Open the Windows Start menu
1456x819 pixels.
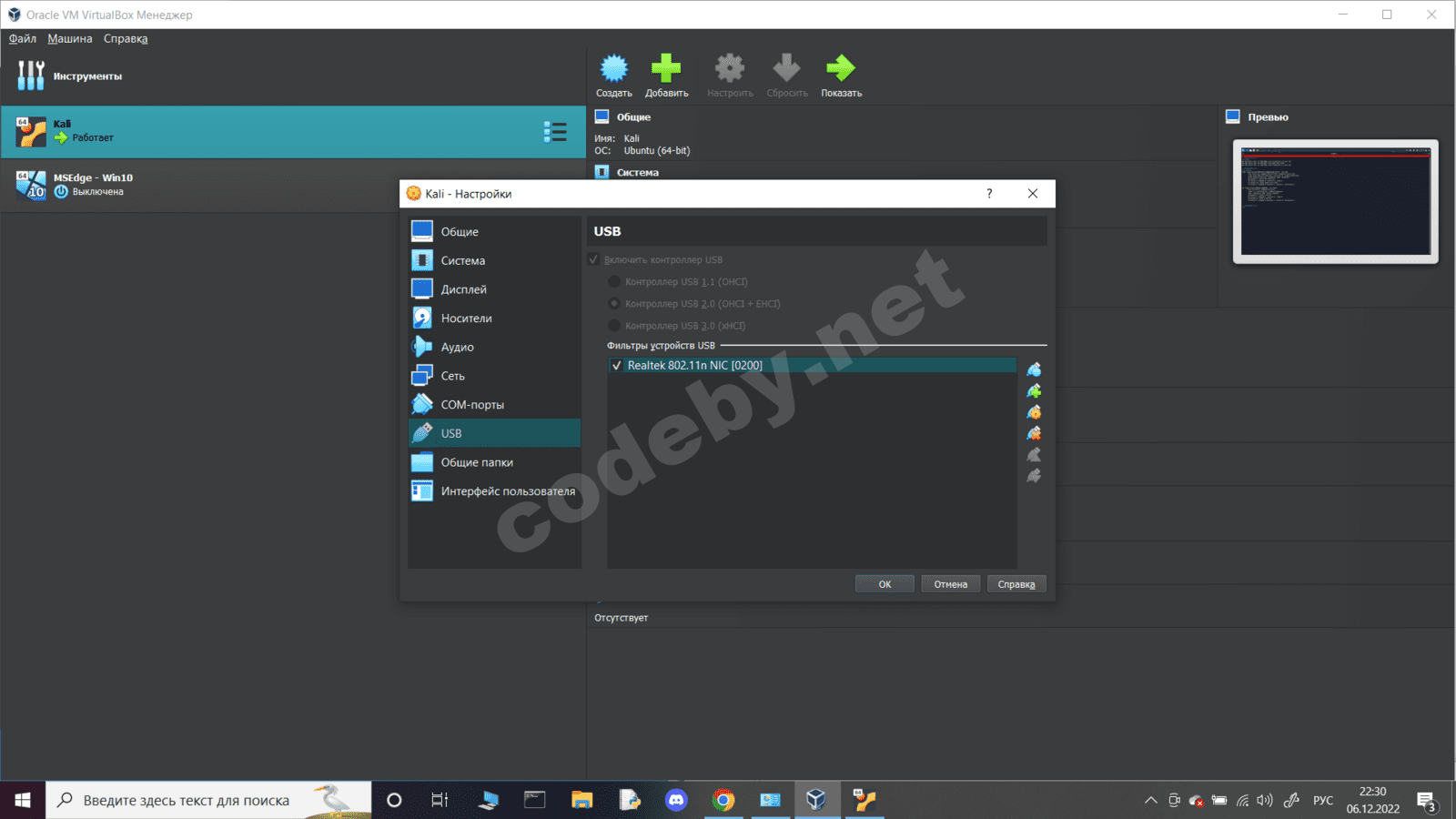(x=23, y=800)
